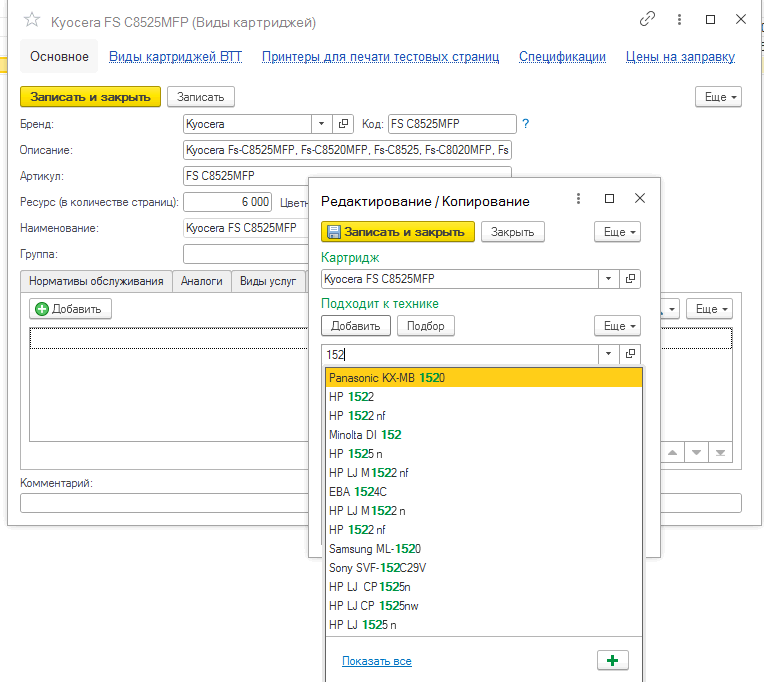Click the Подбор button
Screen dimensions: 764x682
pyautogui.click(x=425, y=326)
